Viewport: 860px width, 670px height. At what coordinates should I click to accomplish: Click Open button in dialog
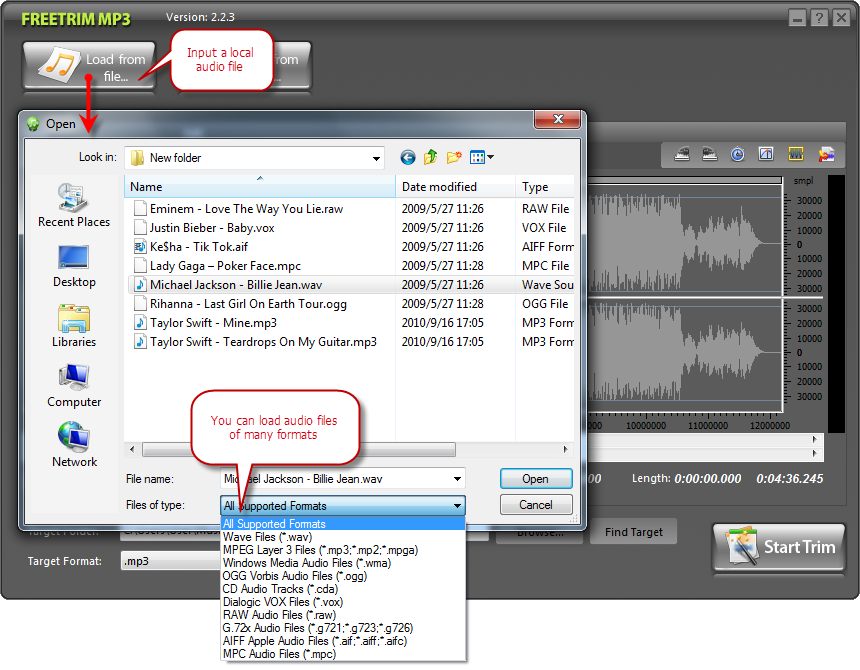tap(536, 479)
